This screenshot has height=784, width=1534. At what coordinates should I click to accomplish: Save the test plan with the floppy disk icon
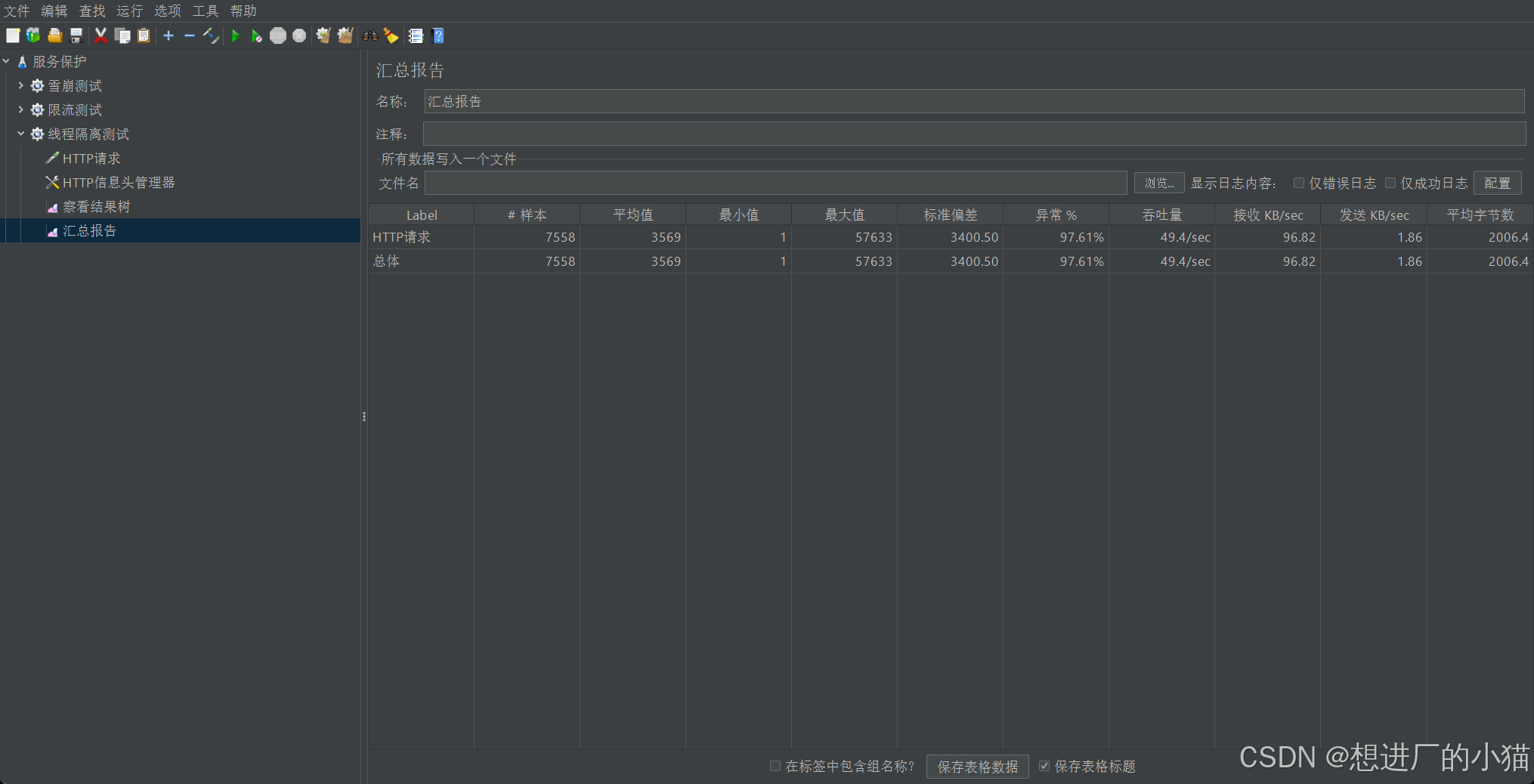(x=76, y=35)
